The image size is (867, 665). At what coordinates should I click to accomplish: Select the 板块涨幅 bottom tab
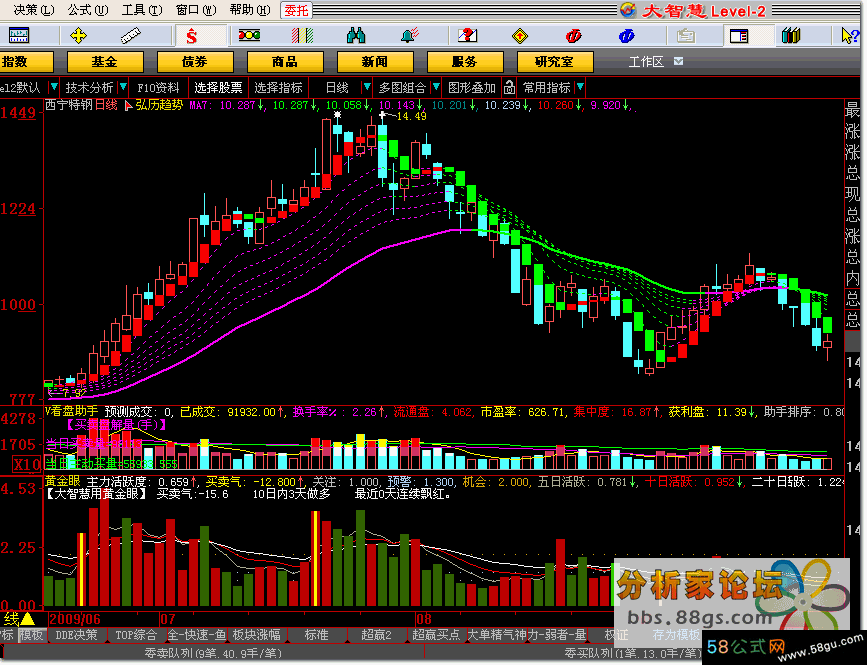tap(257, 635)
